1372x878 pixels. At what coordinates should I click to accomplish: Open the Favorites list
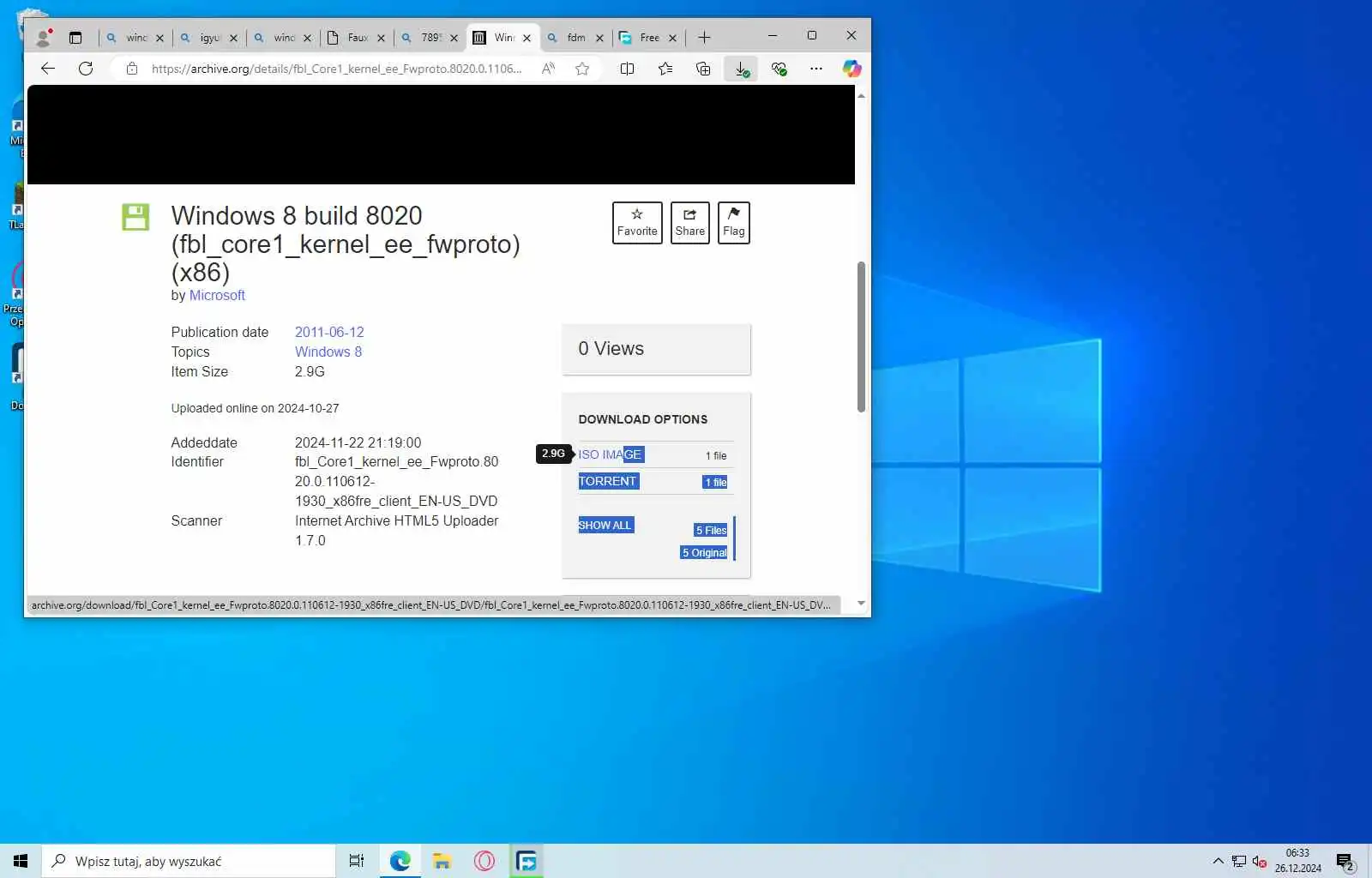click(665, 69)
